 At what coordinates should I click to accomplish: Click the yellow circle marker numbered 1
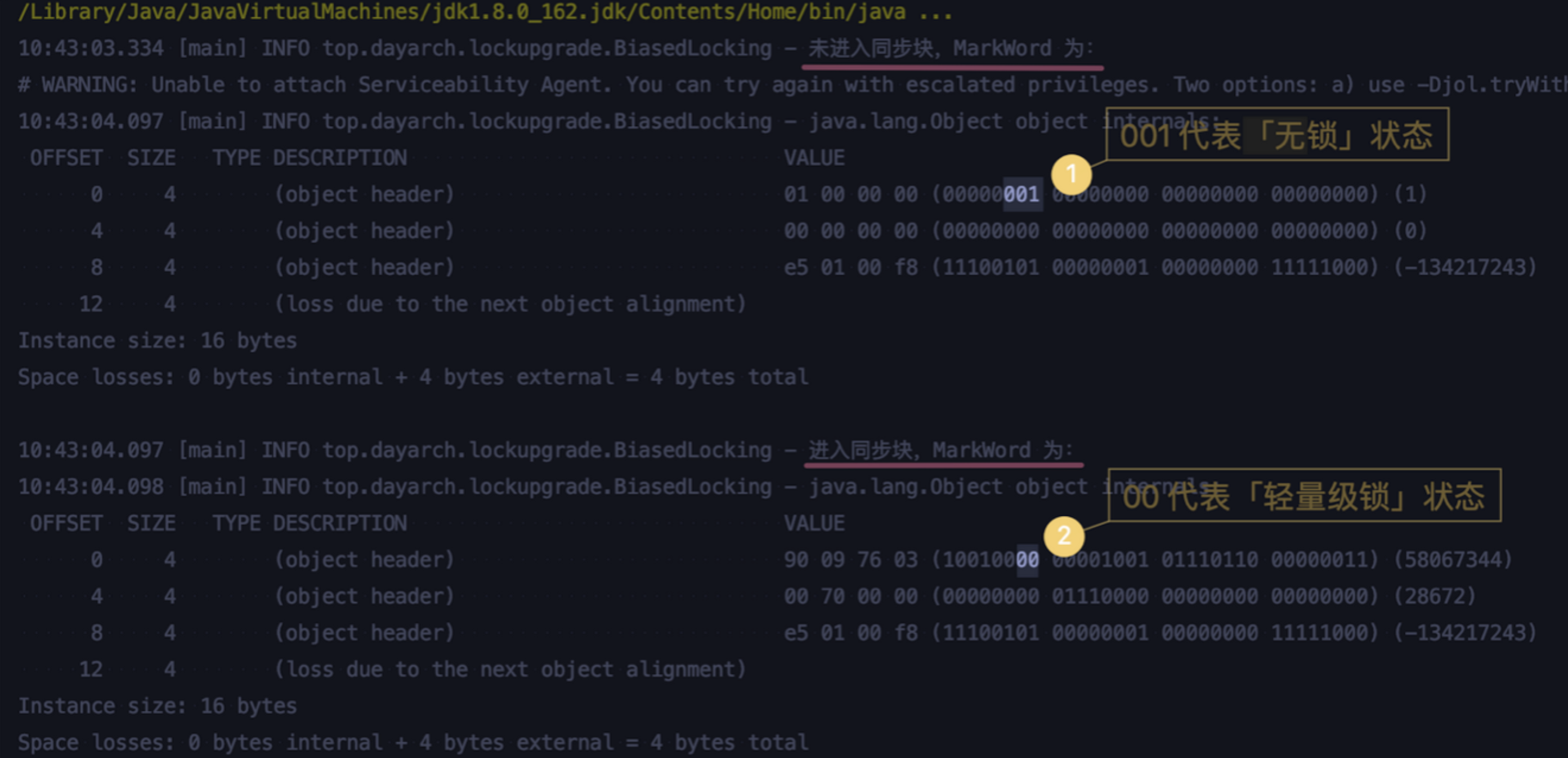pos(1071,174)
